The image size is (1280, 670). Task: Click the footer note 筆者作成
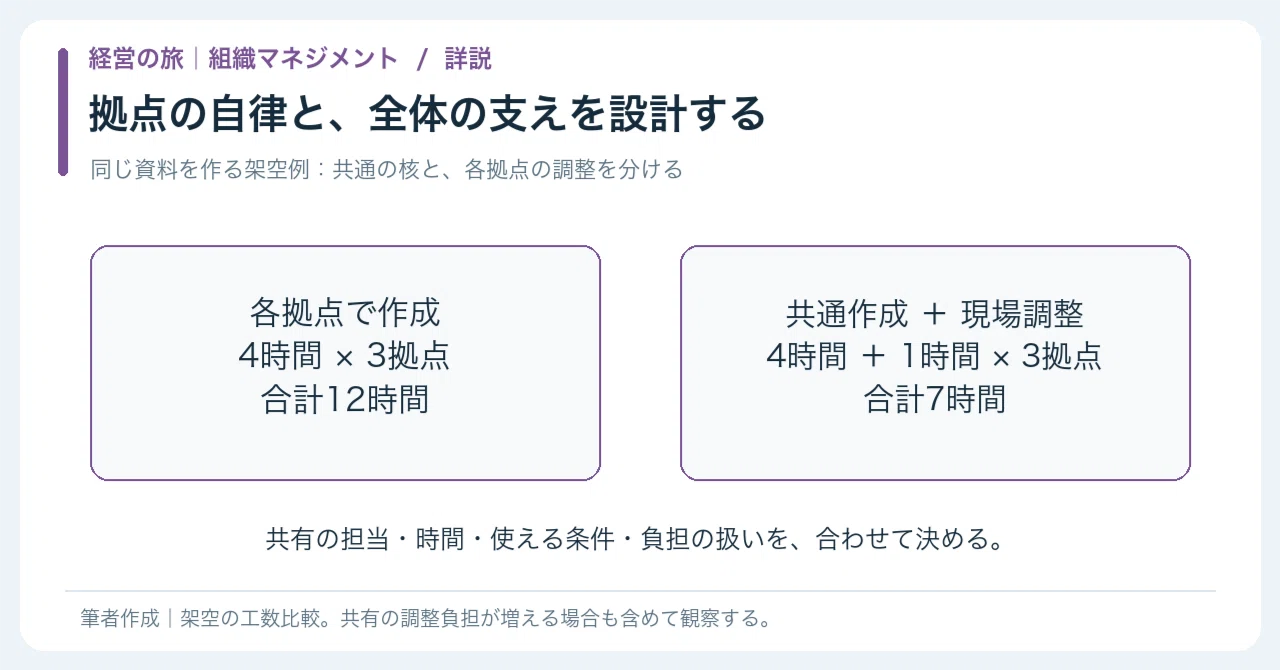coord(120,618)
